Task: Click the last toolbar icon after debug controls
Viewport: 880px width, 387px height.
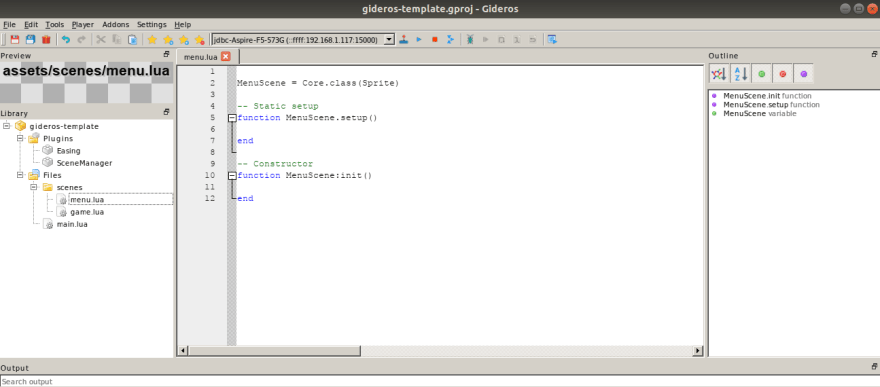Action: (552, 40)
